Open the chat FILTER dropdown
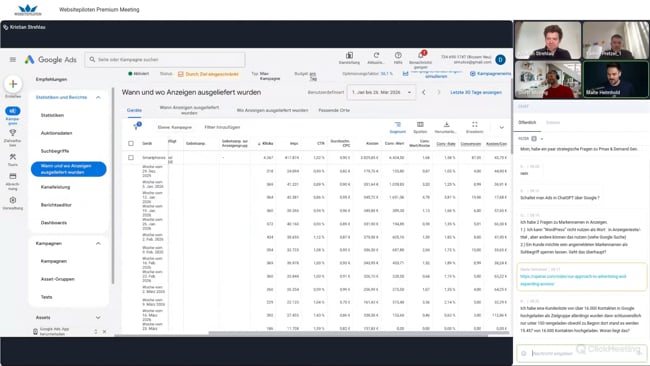 [x=531, y=138]
